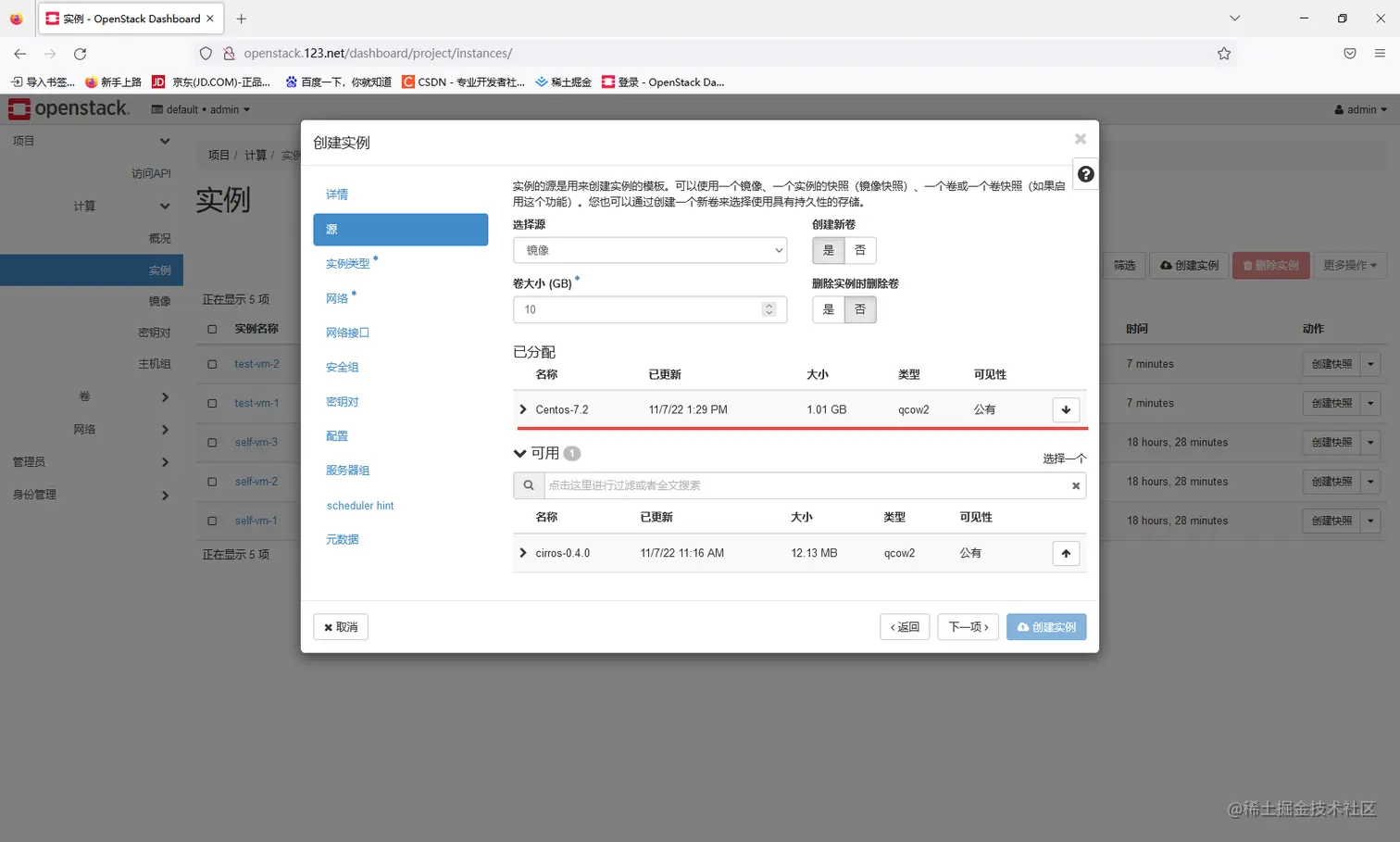Open the 京东 JD.COM bookmark

[211, 82]
